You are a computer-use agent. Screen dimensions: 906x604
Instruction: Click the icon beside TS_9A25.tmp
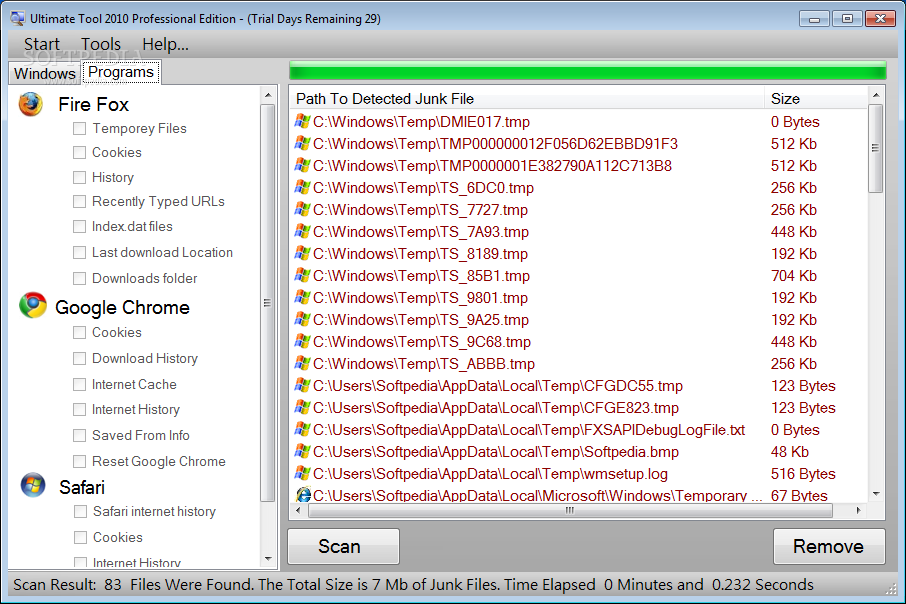pos(303,319)
